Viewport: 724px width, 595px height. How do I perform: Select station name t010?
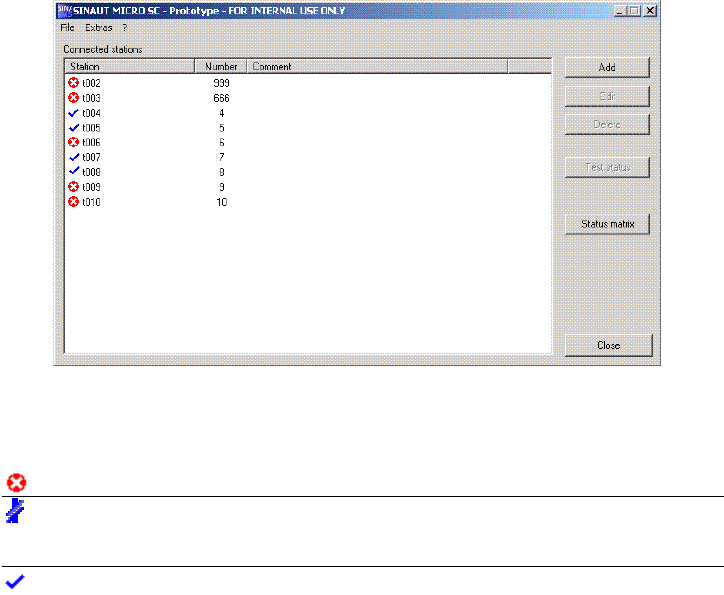pos(91,202)
